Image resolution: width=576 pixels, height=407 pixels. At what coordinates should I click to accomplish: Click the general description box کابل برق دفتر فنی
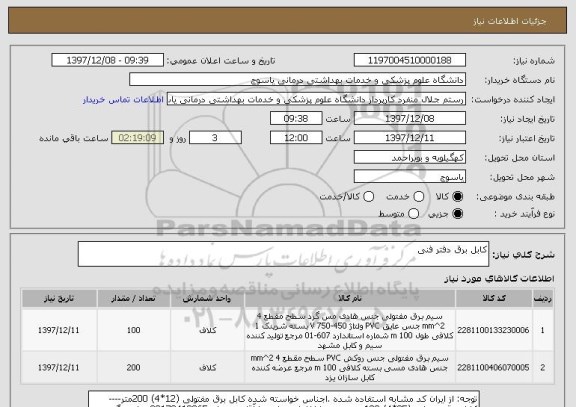[283, 254]
